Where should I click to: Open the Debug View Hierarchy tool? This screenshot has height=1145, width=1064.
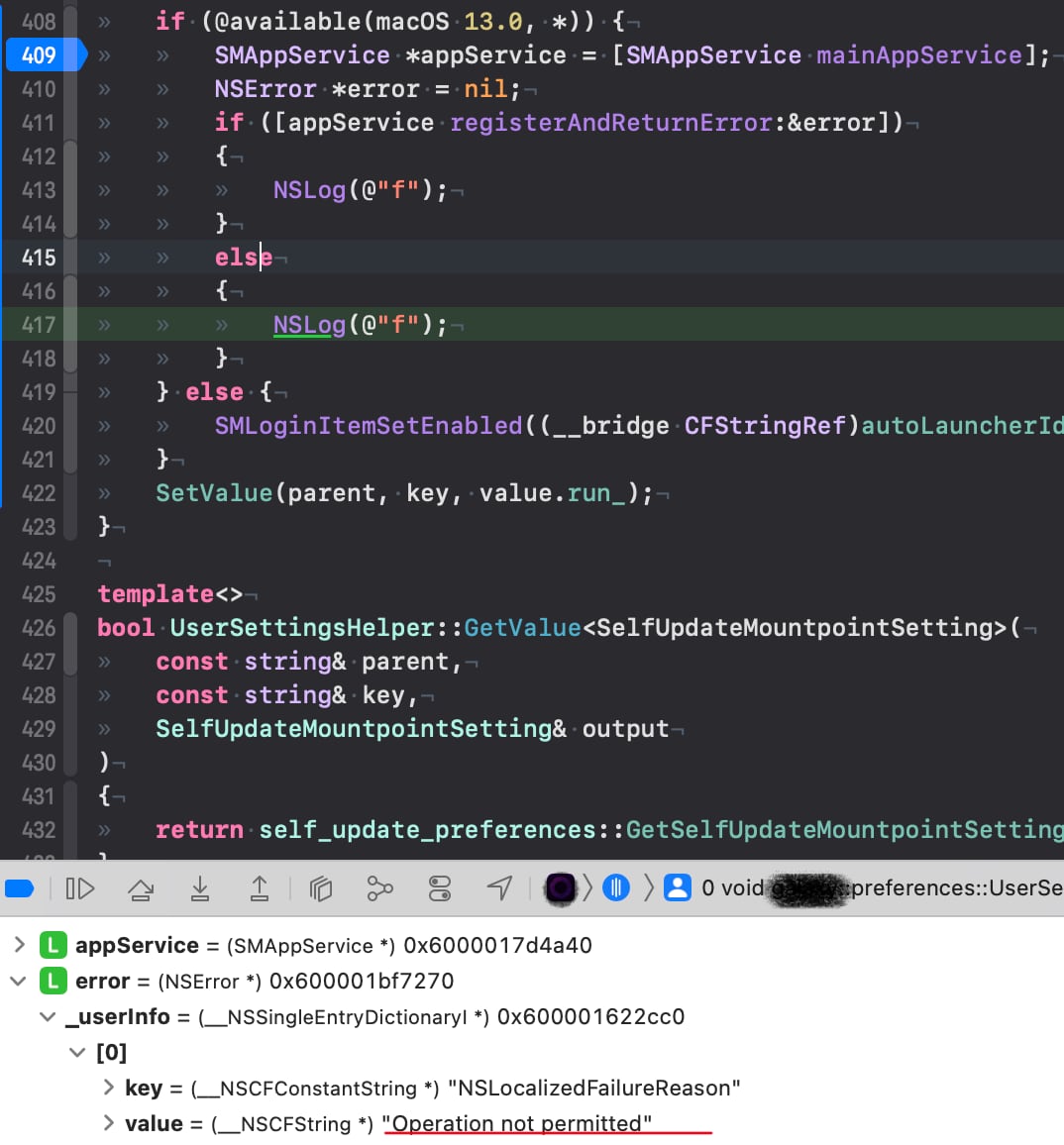(320, 888)
